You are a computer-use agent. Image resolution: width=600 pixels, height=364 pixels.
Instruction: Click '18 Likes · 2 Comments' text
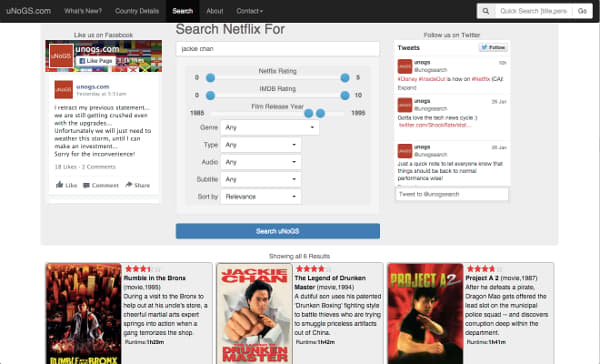[x=85, y=166]
